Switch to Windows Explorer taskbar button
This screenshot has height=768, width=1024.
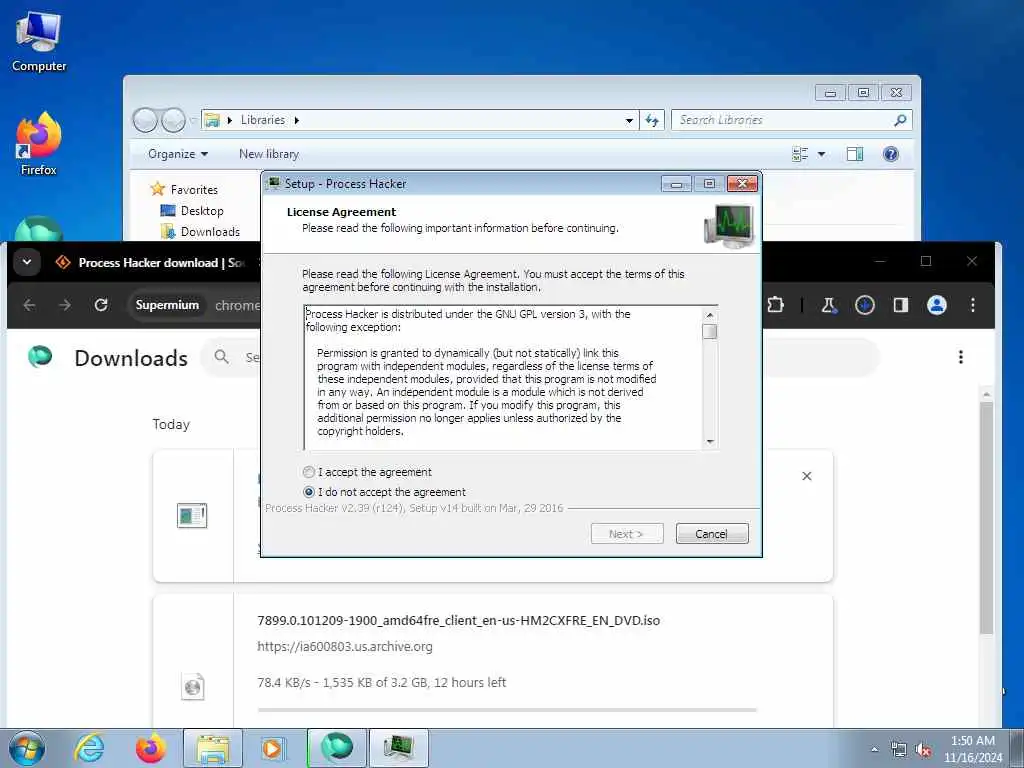click(x=213, y=748)
